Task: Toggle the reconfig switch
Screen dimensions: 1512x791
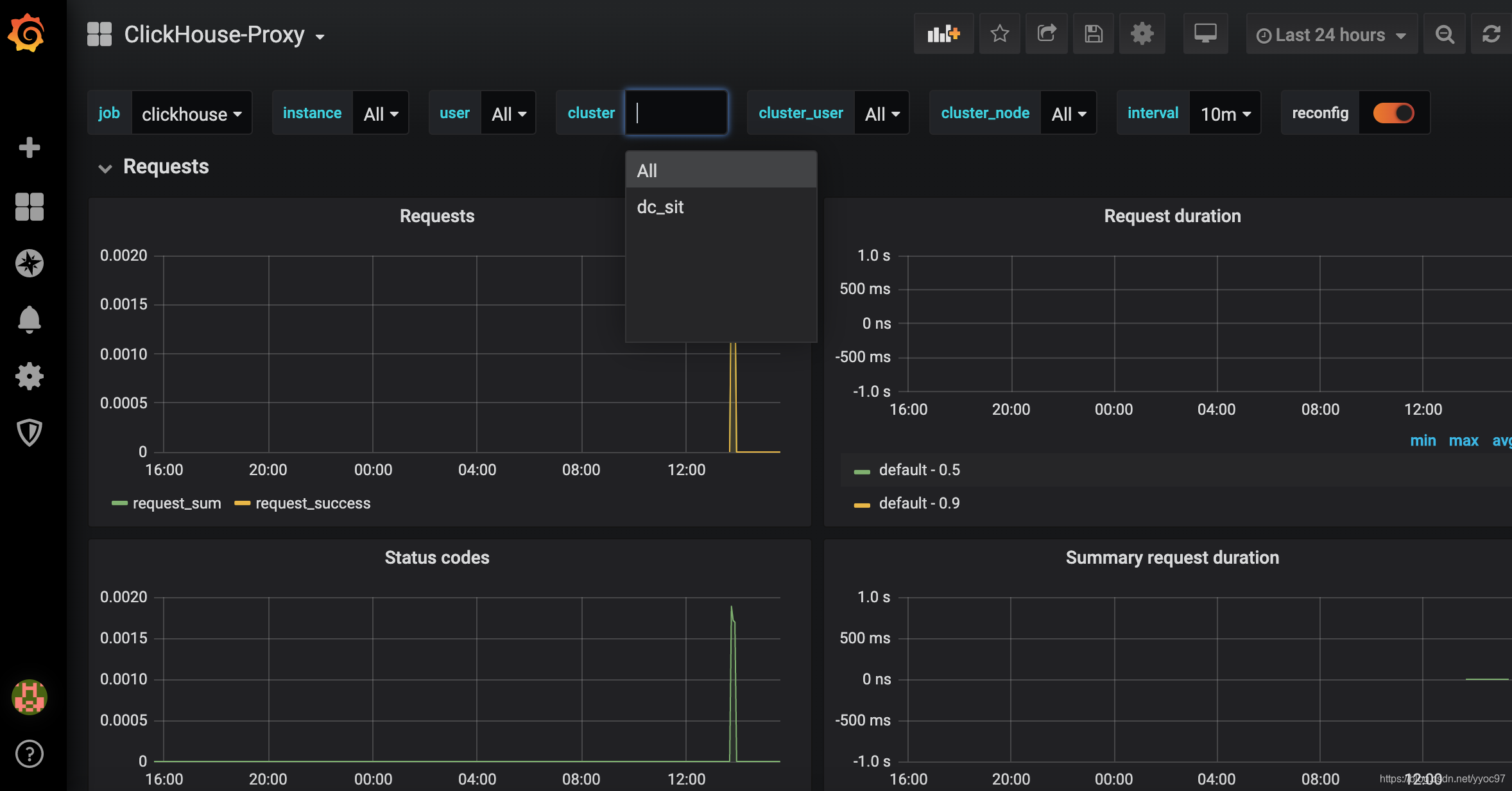Action: pos(1393,113)
